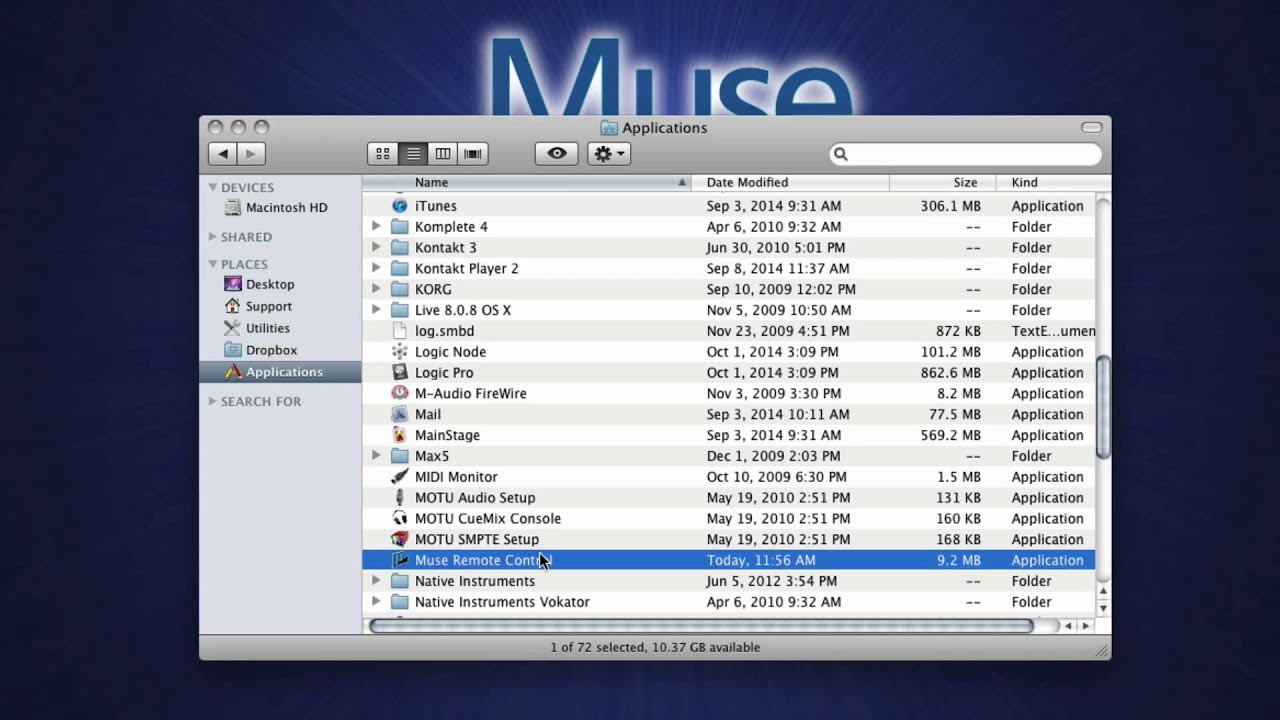
Task: Click the iTunes application icon
Action: (x=400, y=206)
